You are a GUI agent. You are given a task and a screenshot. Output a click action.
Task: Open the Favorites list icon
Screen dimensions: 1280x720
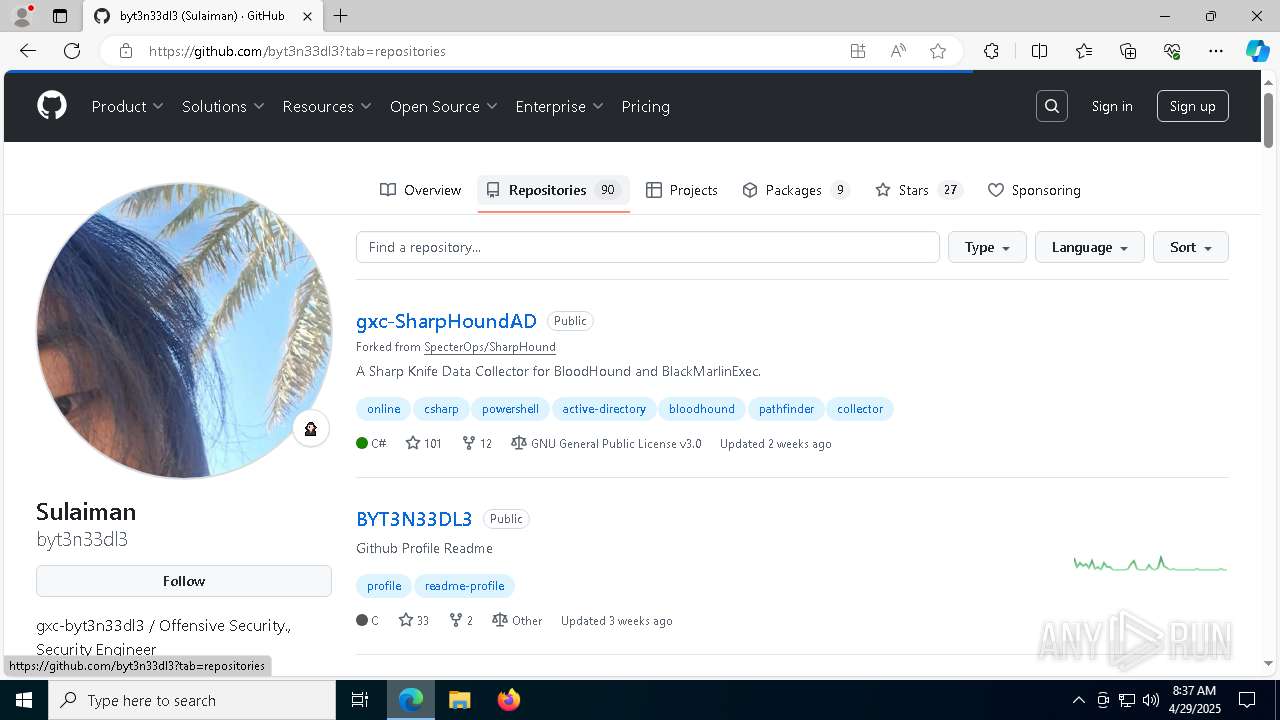pyautogui.click(x=1084, y=51)
